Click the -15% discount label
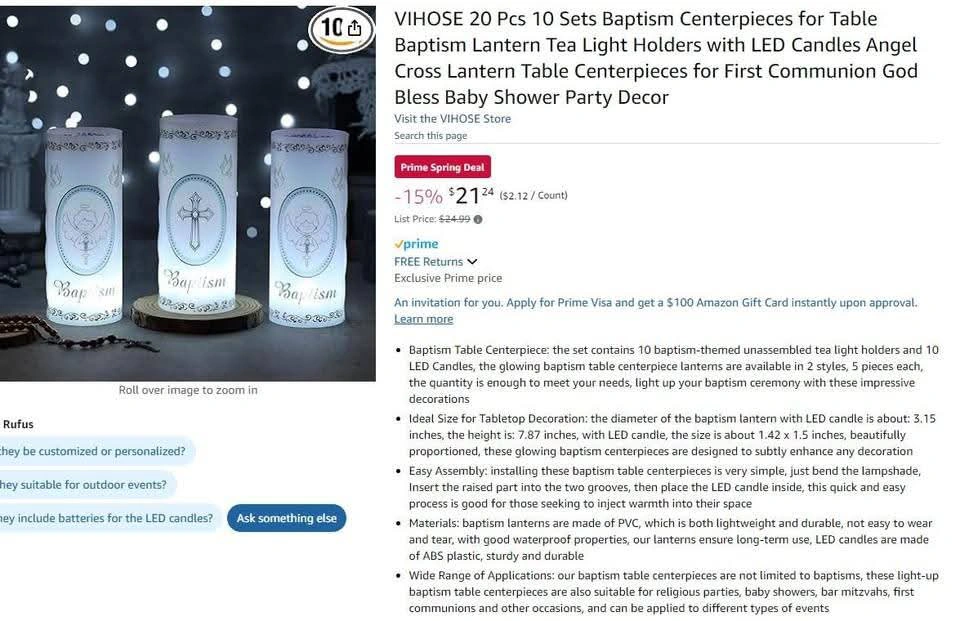 coord(418,197)
